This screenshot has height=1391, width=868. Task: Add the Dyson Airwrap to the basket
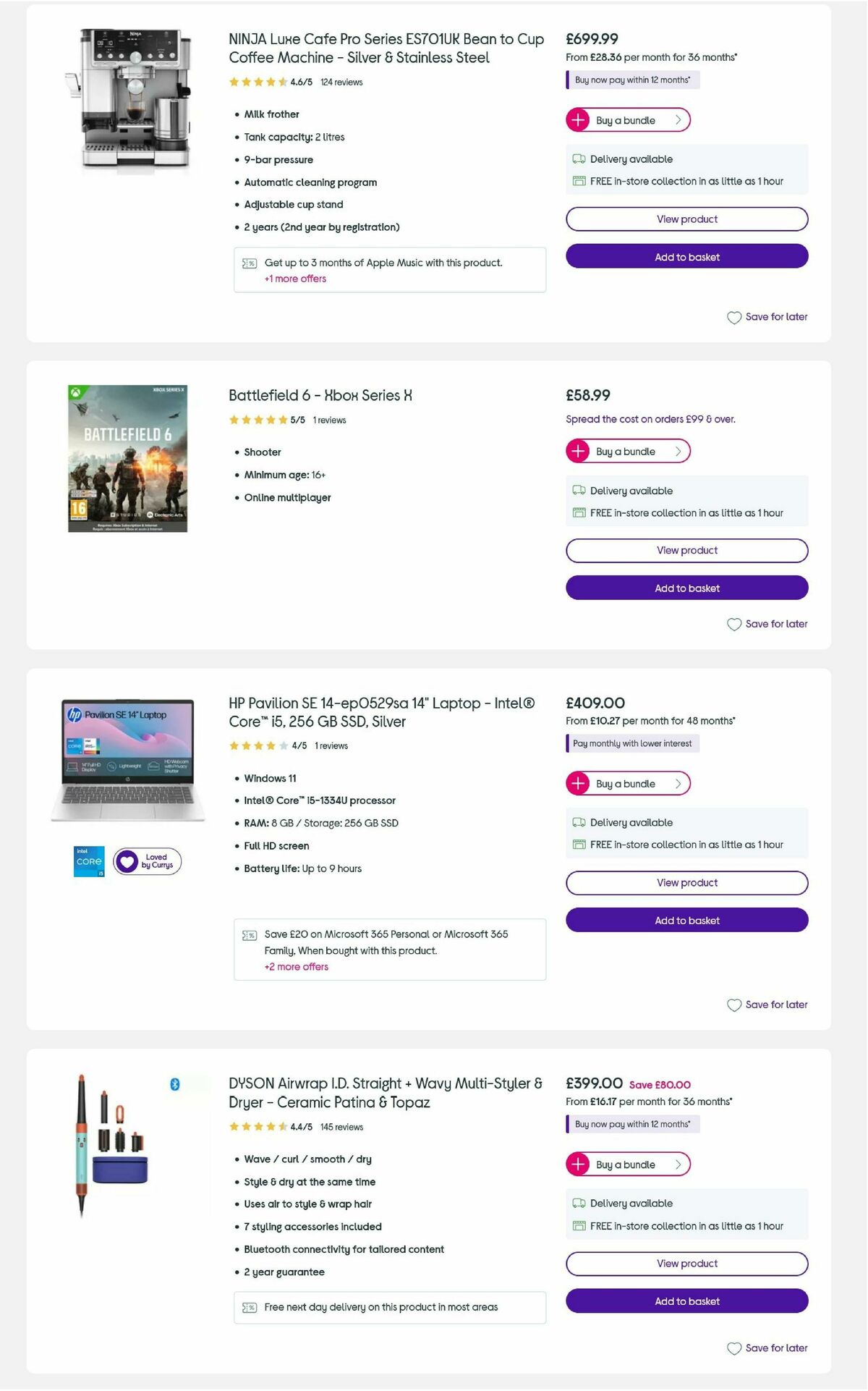(686, 1301)
